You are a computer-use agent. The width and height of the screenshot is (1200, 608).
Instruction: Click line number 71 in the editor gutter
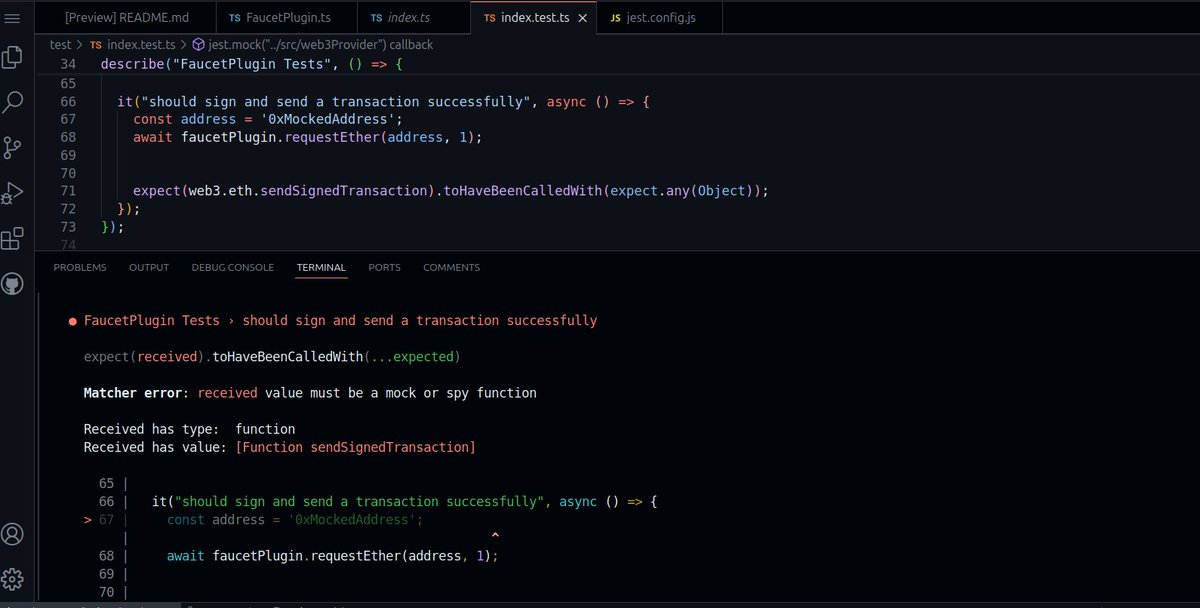(68, 190)
